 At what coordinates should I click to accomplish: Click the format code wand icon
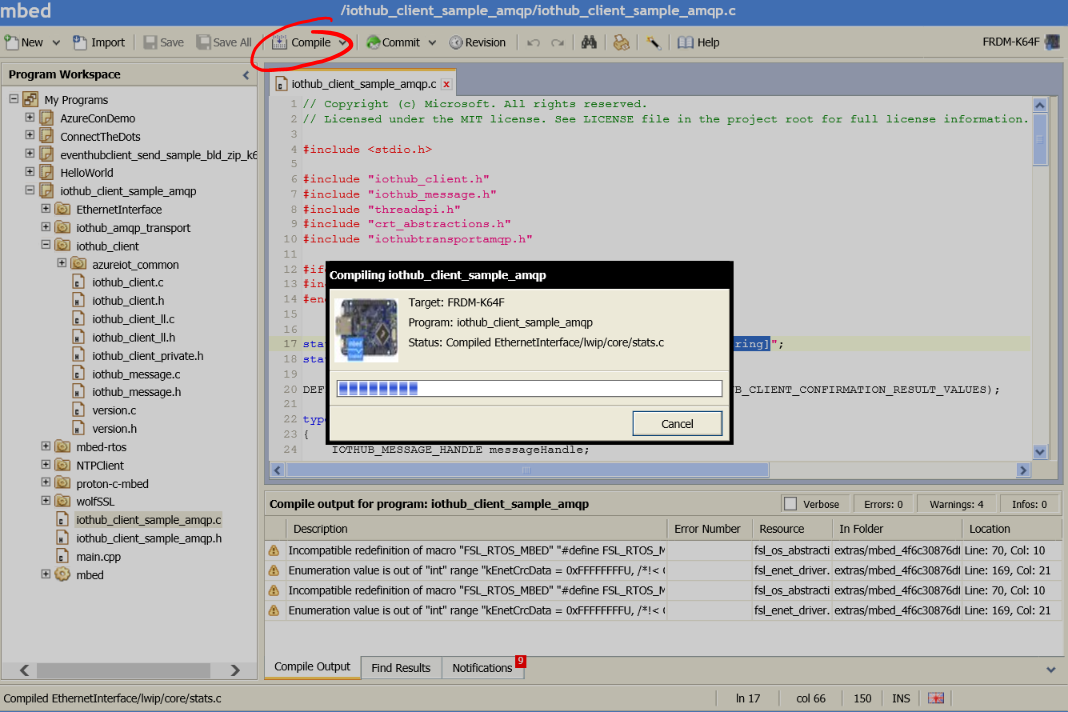[x=653, y=42]
